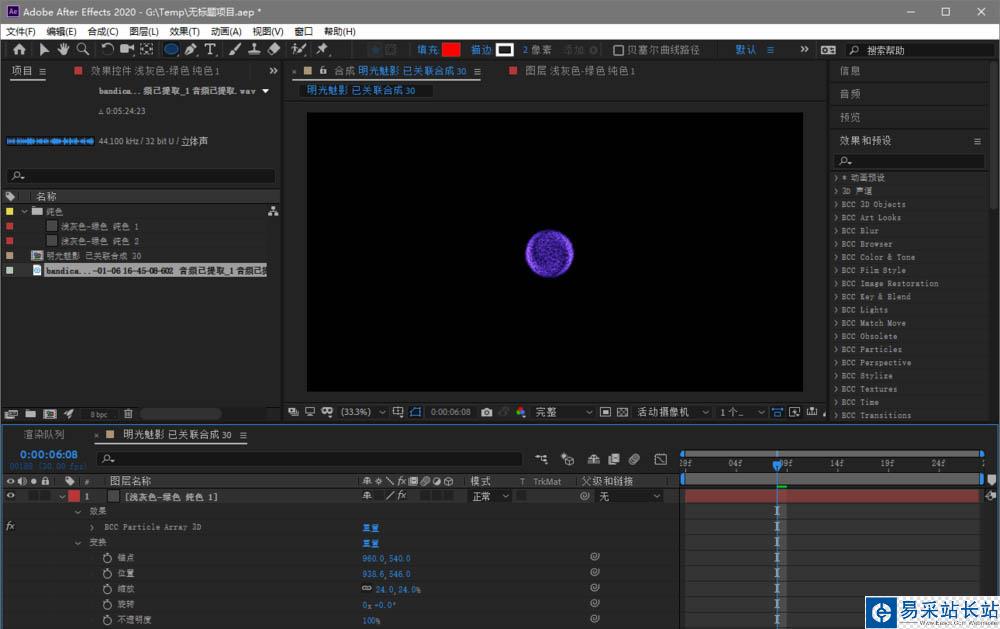
Task: Enable the 贝塞尔曲线路径 checkbox
Action: click(x=618, y=50)
